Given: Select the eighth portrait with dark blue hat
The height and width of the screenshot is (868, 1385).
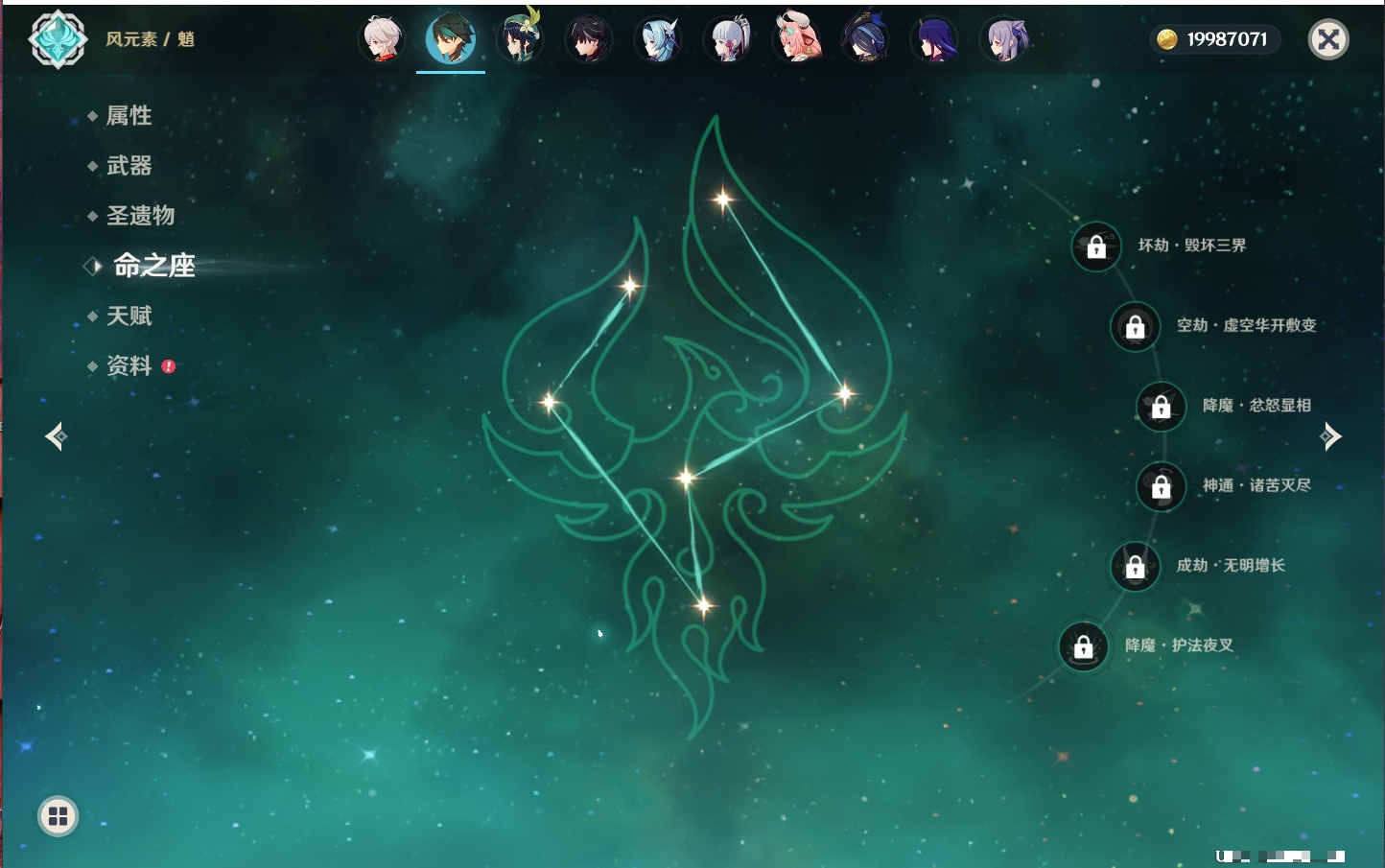Looking at the screenshot, I should (865, 39).
